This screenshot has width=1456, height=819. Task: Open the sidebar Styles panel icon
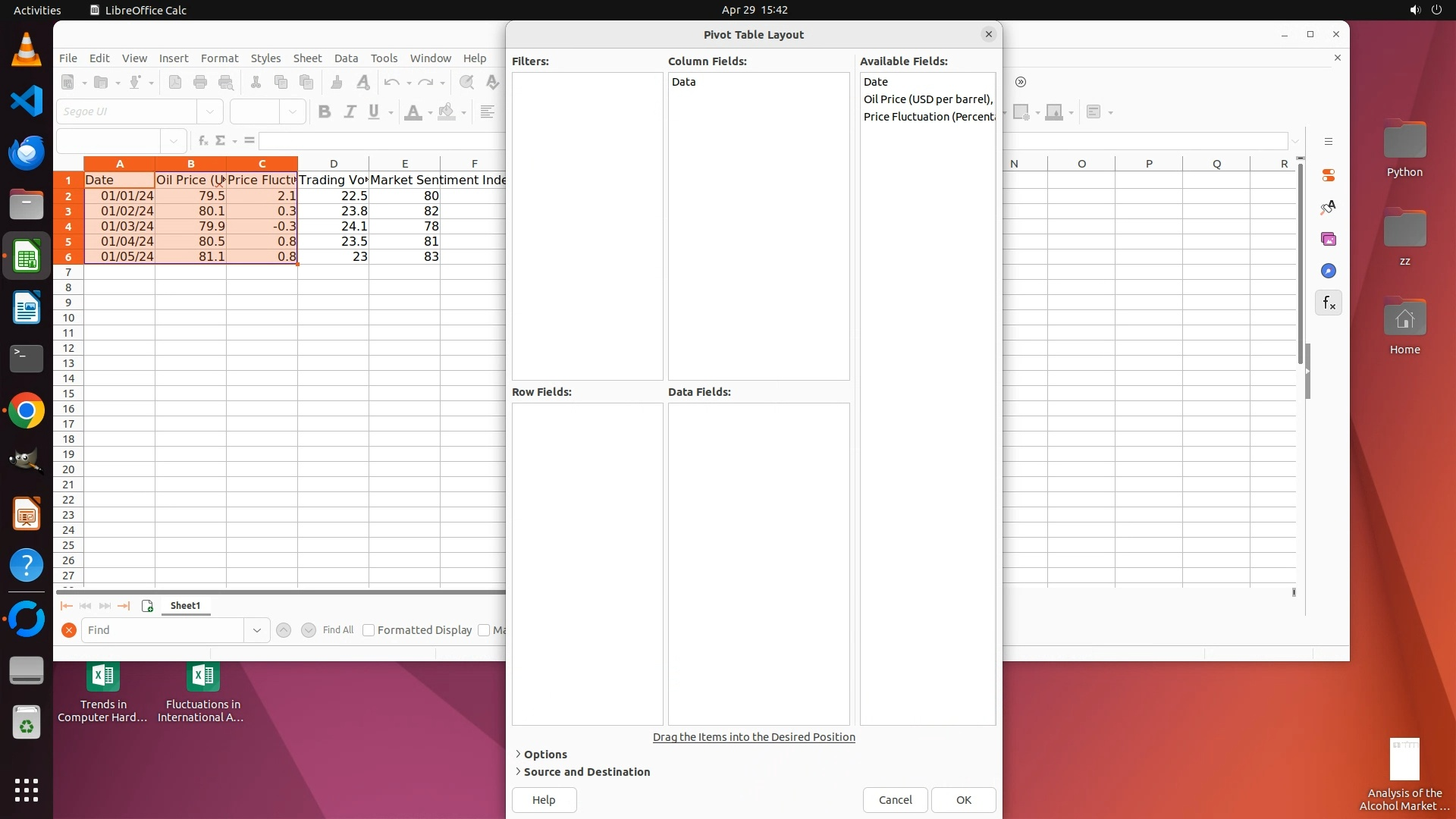[1328, 207]
